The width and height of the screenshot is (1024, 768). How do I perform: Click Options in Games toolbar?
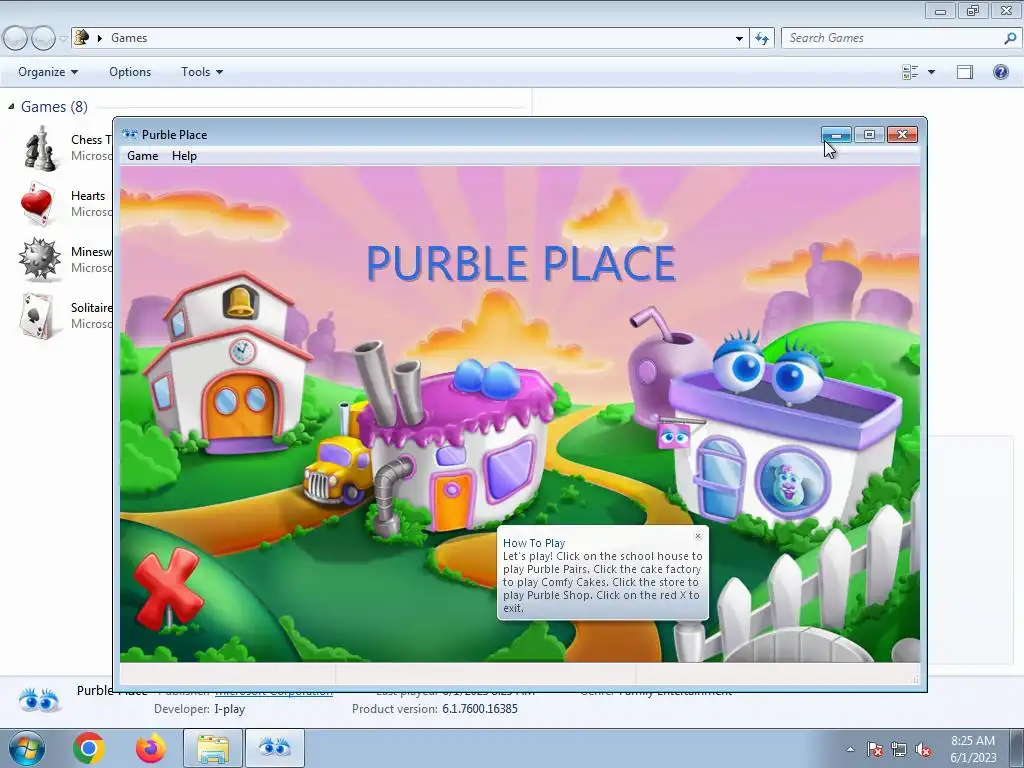(130, 72)
